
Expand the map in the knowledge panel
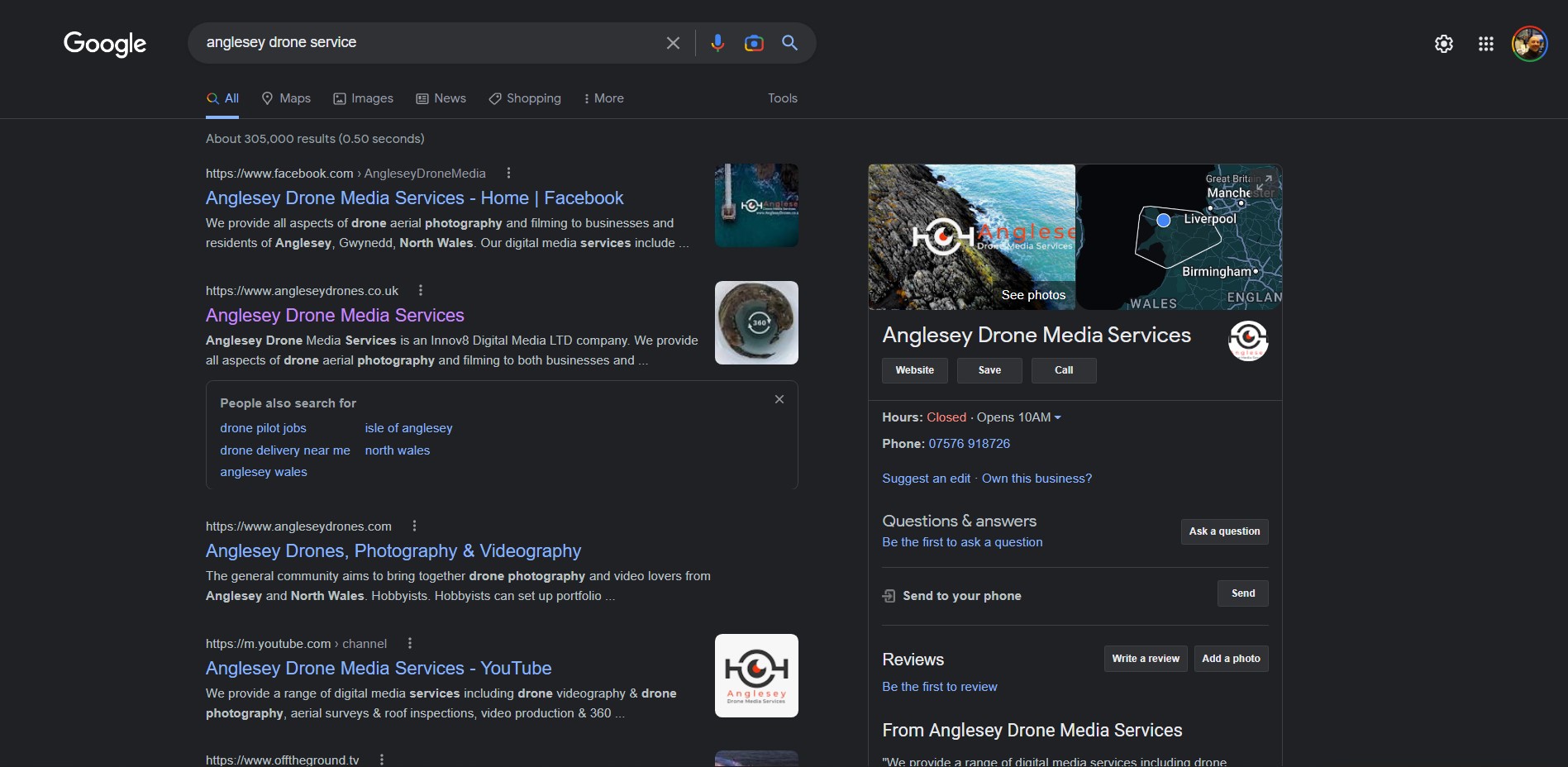tap(1265, 182)
